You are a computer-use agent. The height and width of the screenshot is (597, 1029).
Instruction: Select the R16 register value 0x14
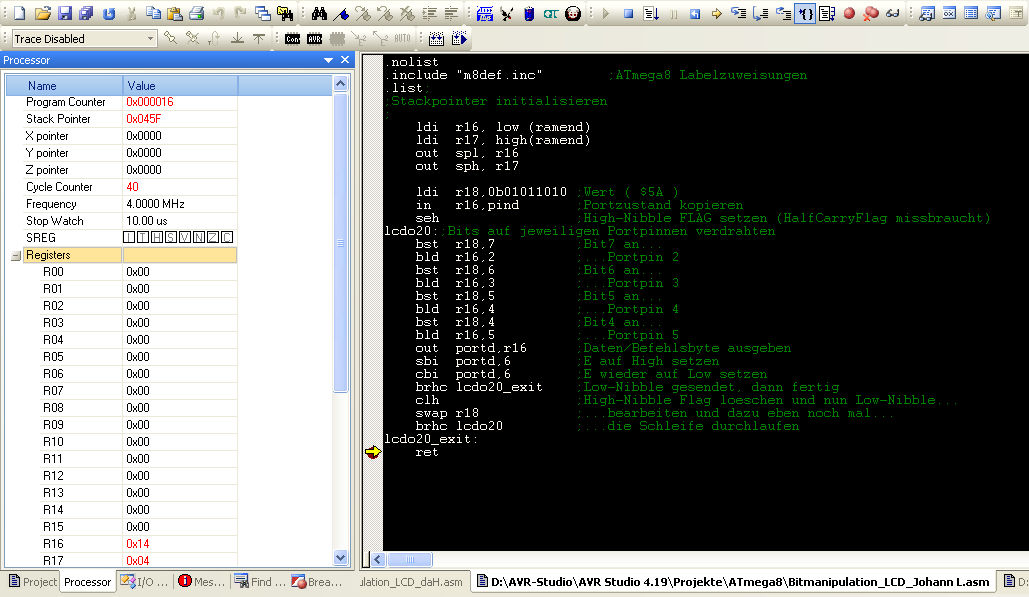point(138,544)
